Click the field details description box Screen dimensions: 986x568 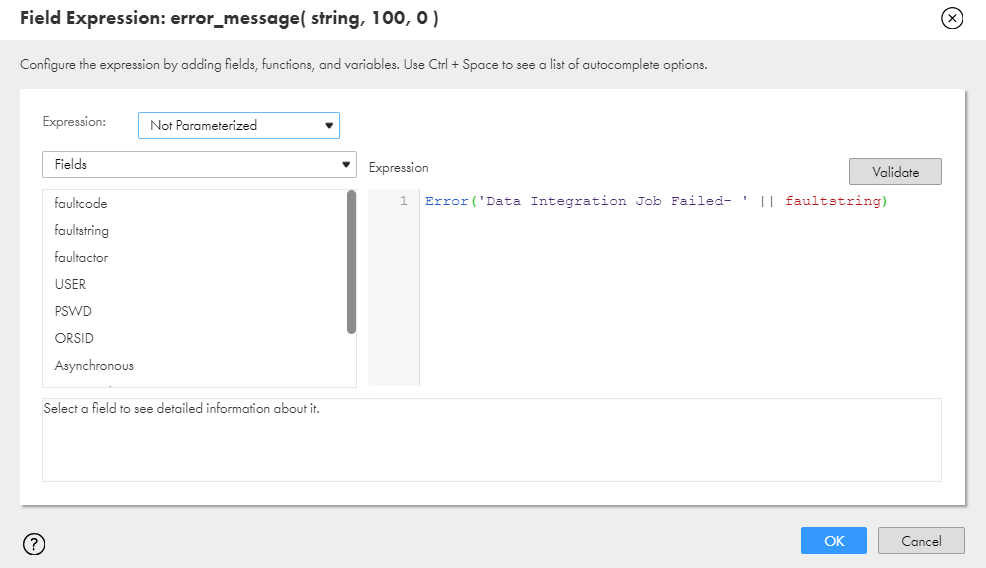point(492,440)
